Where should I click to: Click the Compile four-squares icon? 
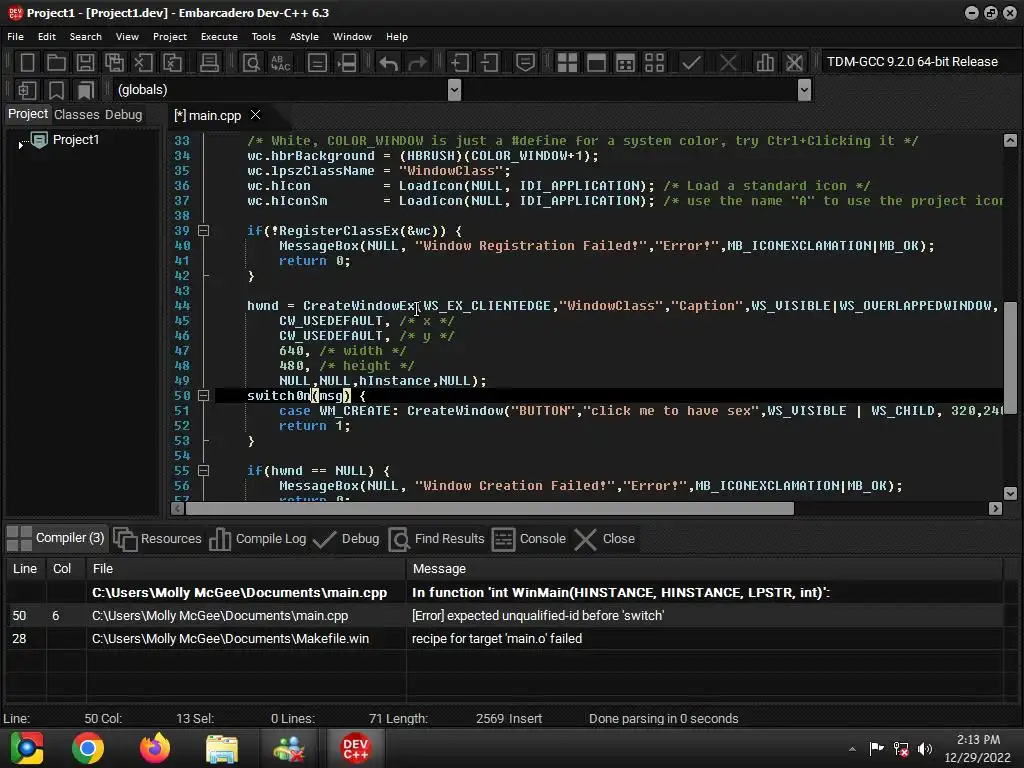[x=567, y=63]
